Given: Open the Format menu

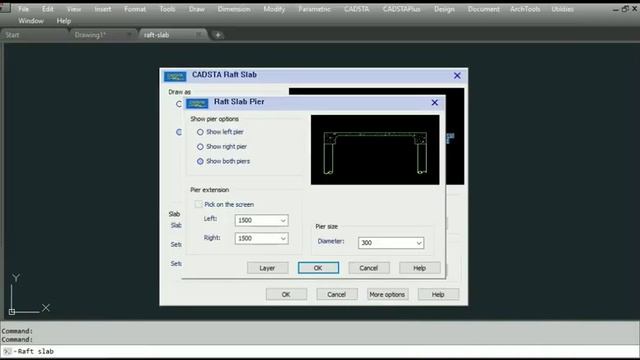Looking at the screenshot, I should tap(135, 9).
